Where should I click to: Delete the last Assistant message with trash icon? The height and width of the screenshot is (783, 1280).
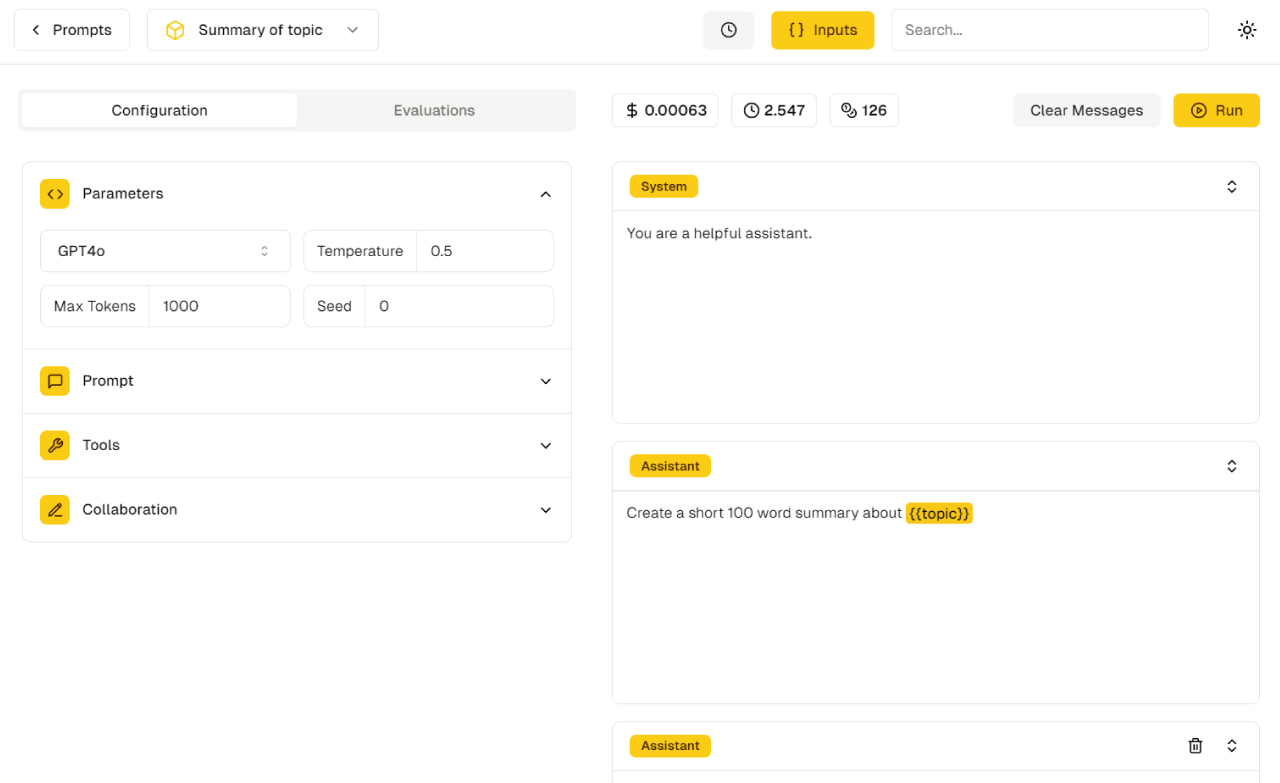point(1195,746)
